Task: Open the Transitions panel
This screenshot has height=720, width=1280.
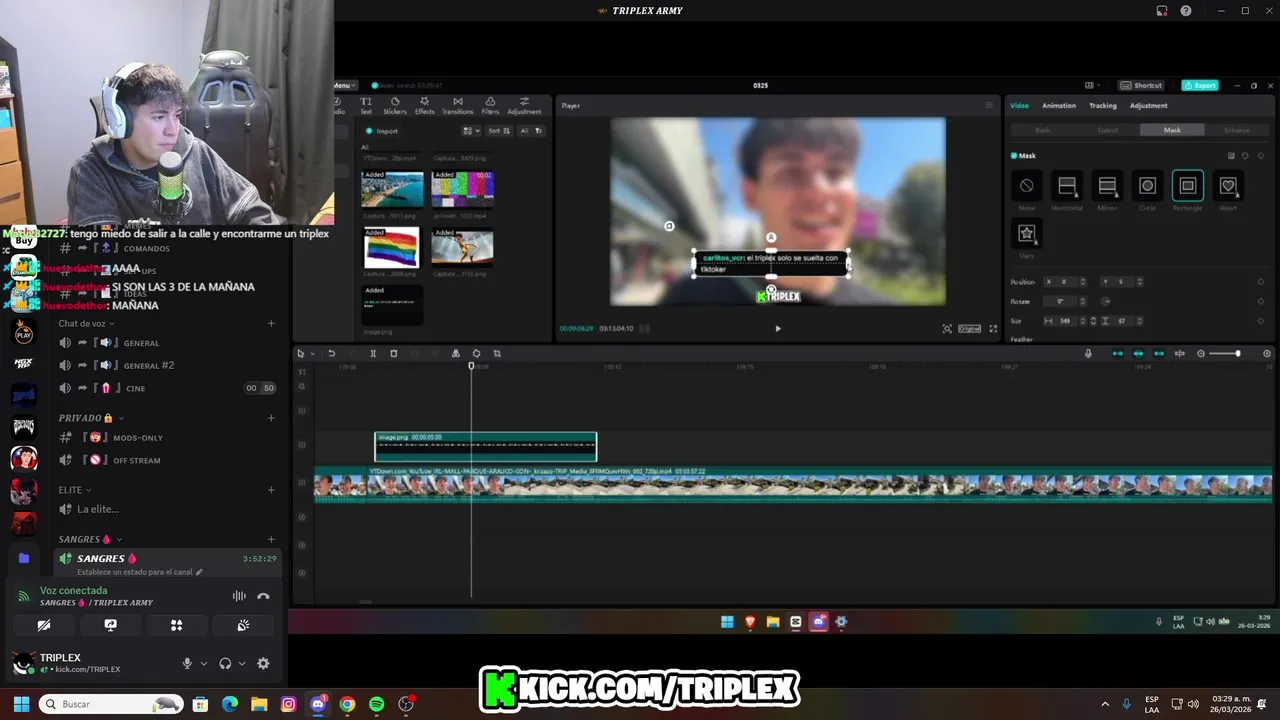Action: (457, 105)
